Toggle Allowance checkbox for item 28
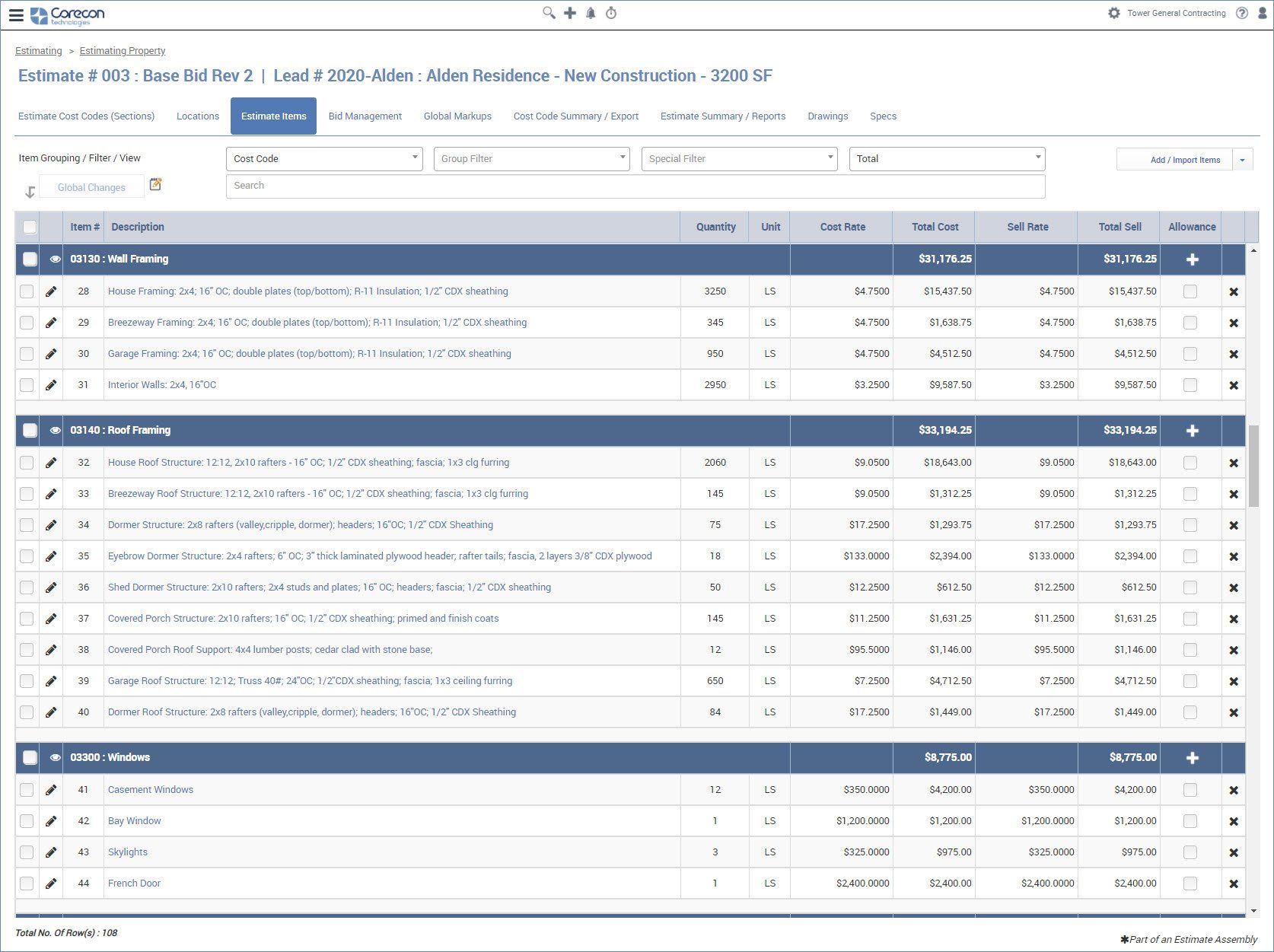This screenshot has width=1274, height=952. click(x=1190, y=291)
